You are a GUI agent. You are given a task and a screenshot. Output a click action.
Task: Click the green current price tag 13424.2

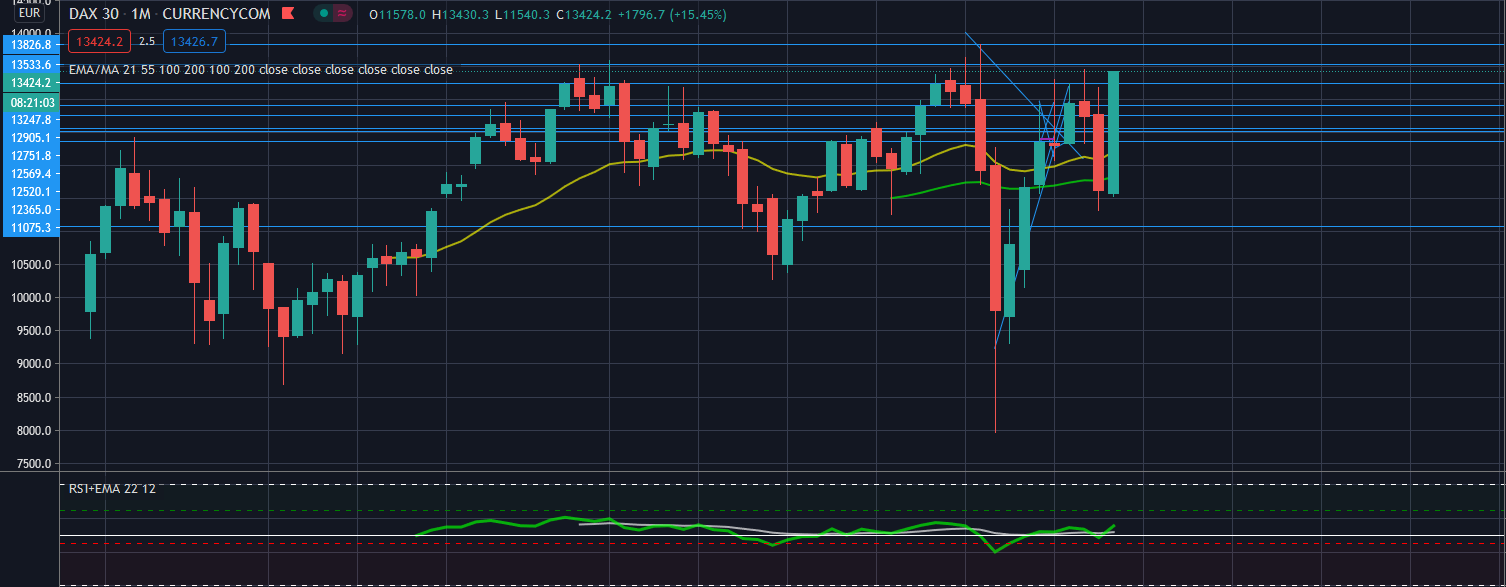click(30, 85)
